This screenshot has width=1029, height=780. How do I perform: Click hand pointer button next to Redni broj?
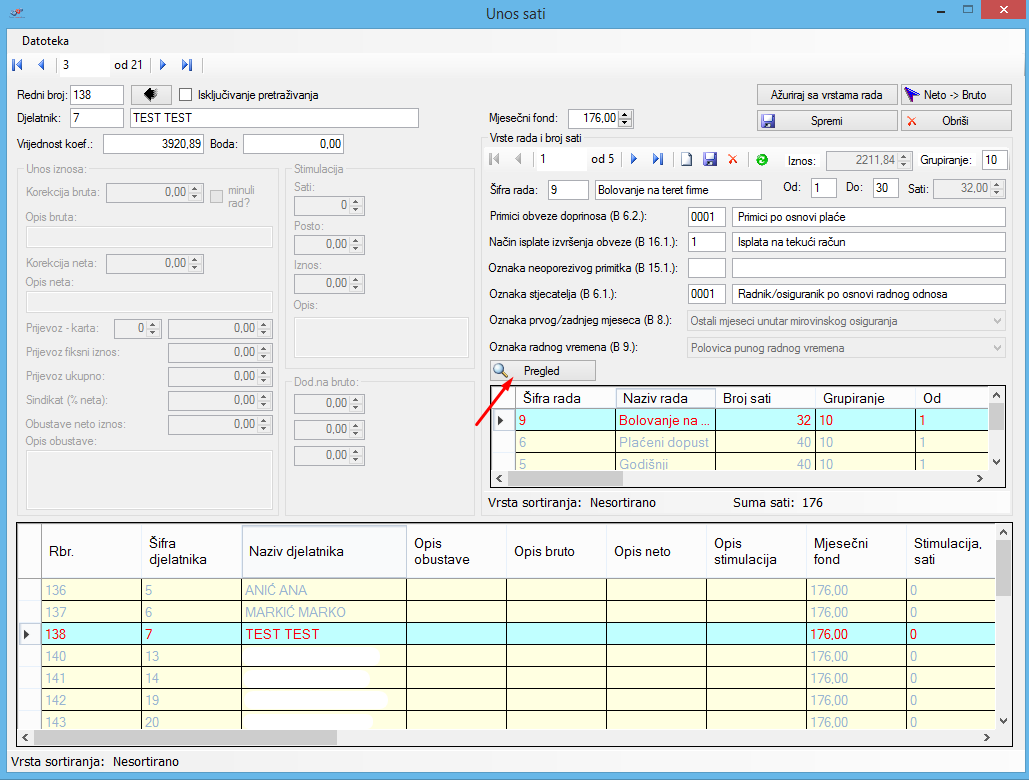pos(151,95)
